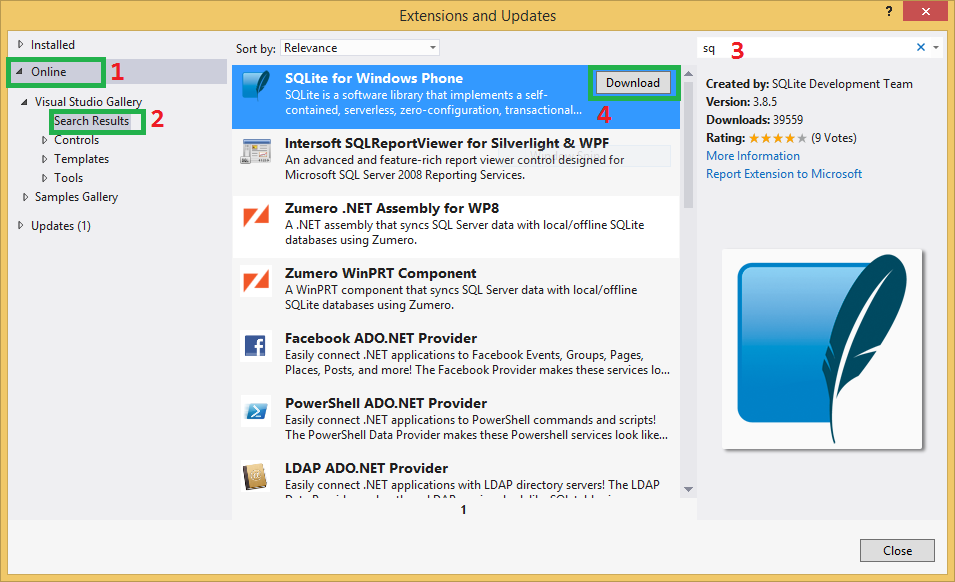Click the rating stars in details pane
The width and height of the screenshot is (955, 582).
click(x=778, y=138)
